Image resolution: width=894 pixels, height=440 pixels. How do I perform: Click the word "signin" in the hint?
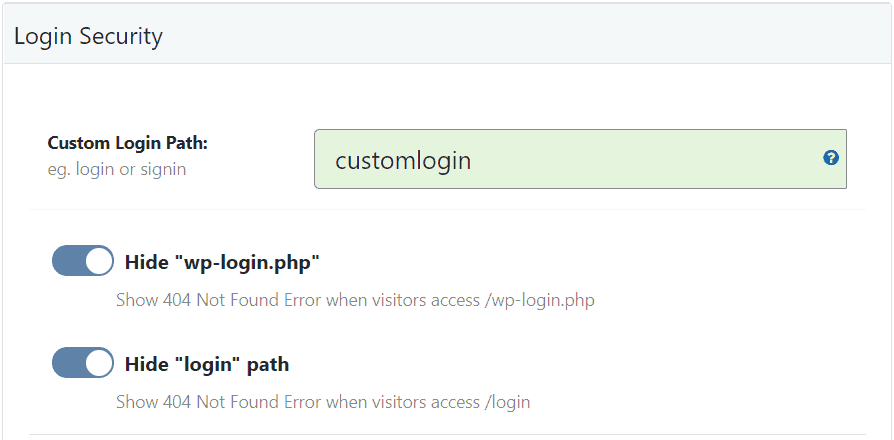tap(164, 169)
